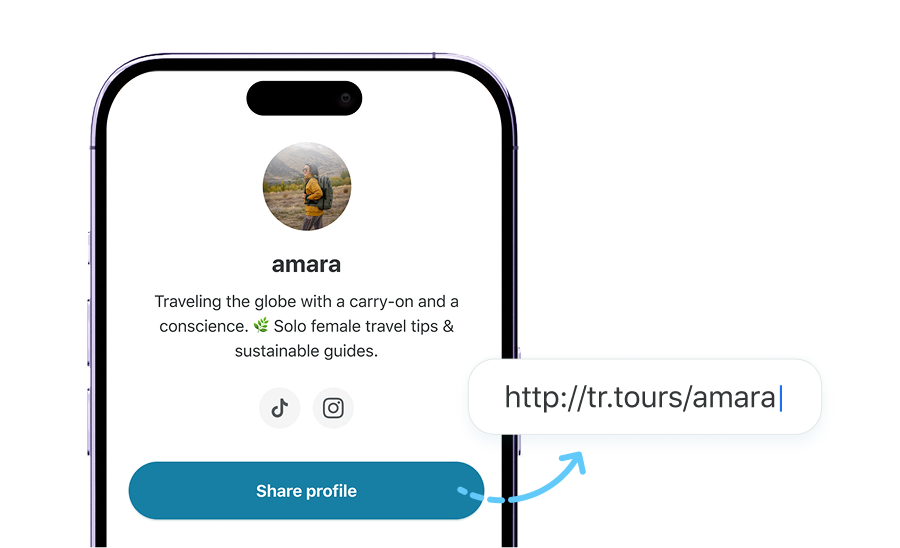
Task: Open the TikTok social icon
Action: [280, 408]
